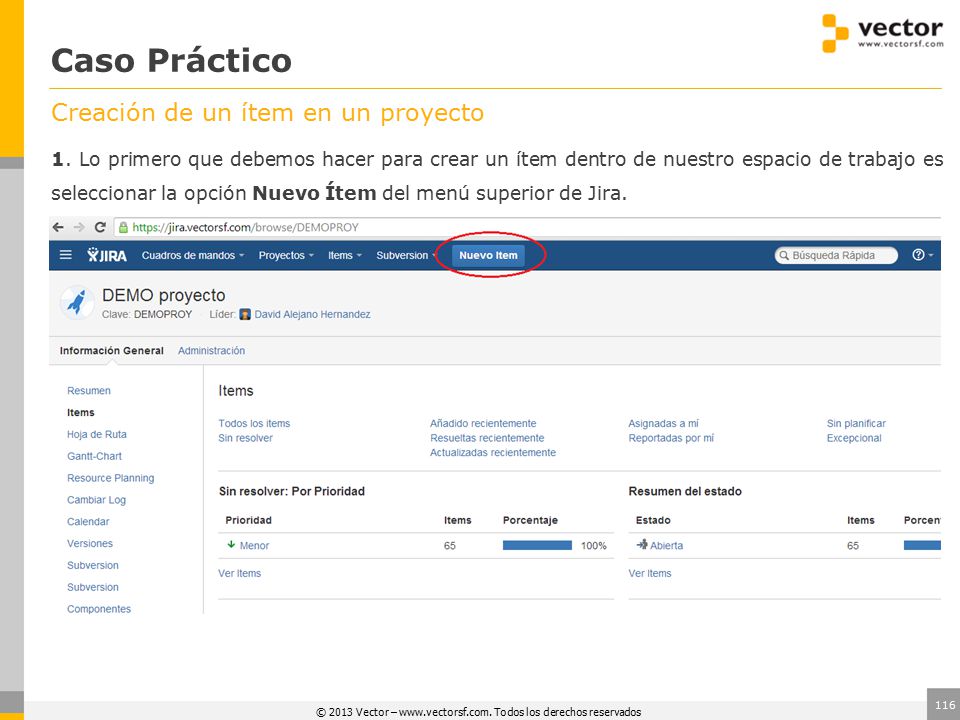Screen dimensions: 960x720
Task: Open Versiones in the sidebar
Action: tap(90, 544)
